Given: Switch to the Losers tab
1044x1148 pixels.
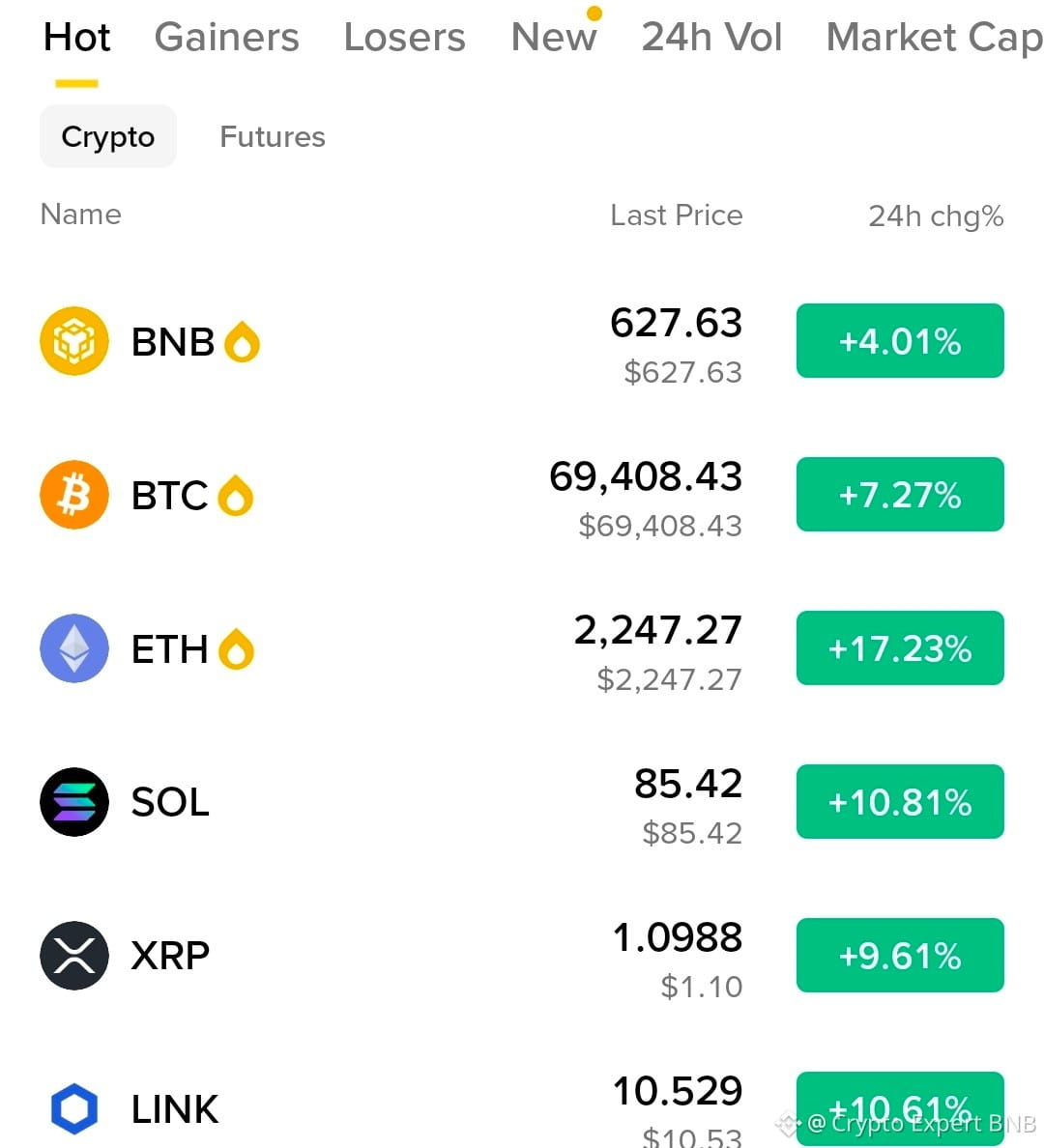Looking at the screenshot, I should pyautogui.click(x=404, y=38).
